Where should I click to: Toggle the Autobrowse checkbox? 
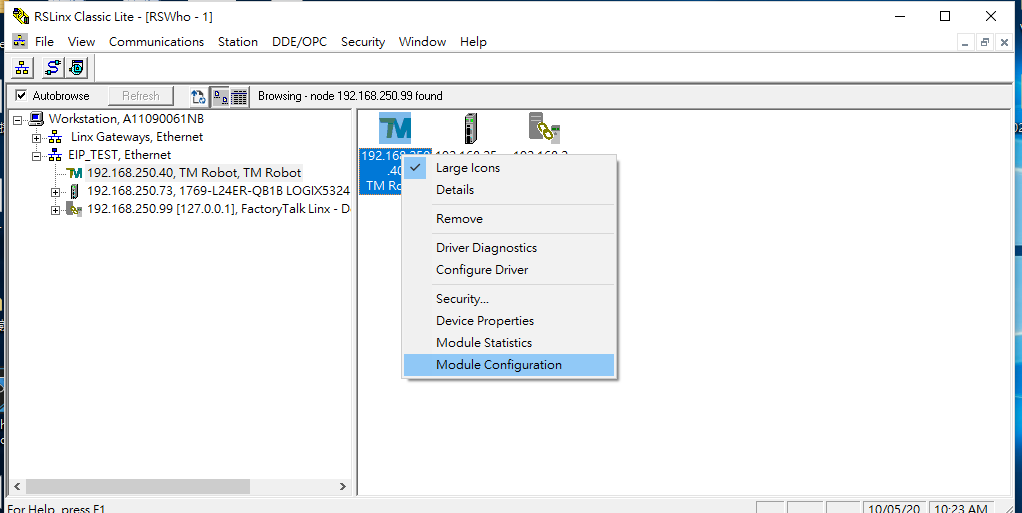pos(22,96)
